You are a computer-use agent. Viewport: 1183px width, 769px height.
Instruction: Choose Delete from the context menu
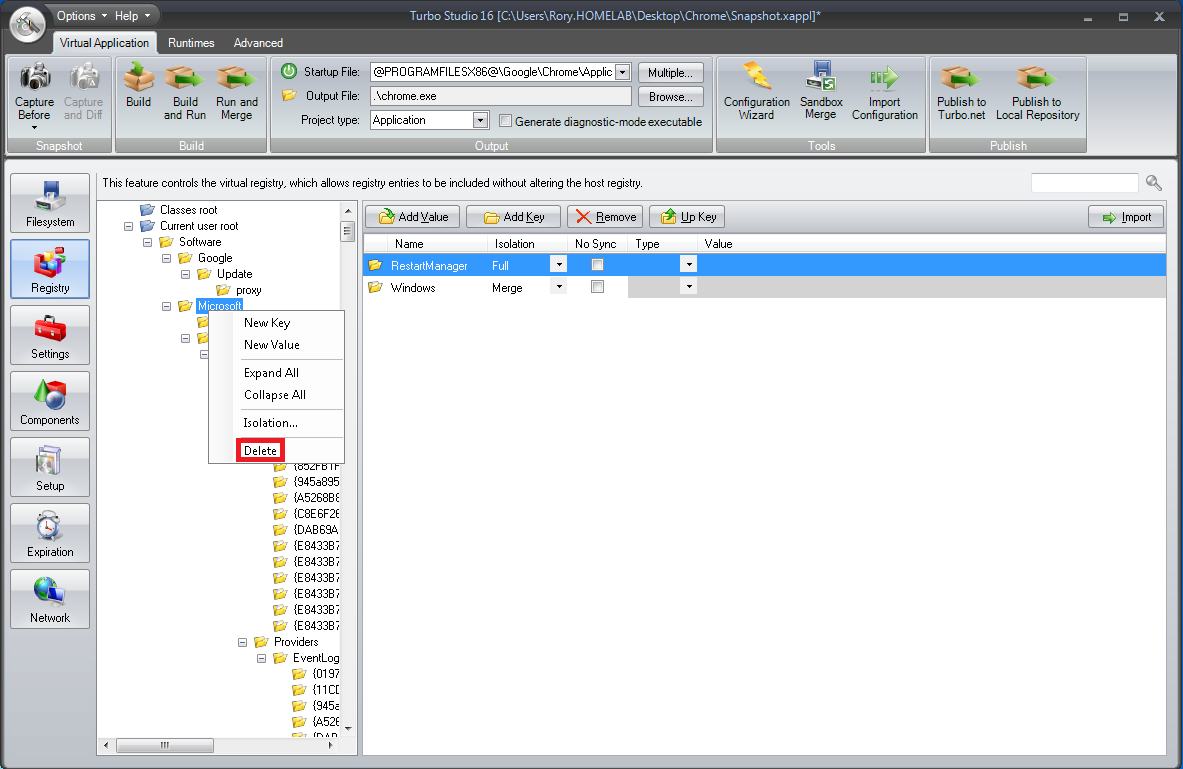259,450
